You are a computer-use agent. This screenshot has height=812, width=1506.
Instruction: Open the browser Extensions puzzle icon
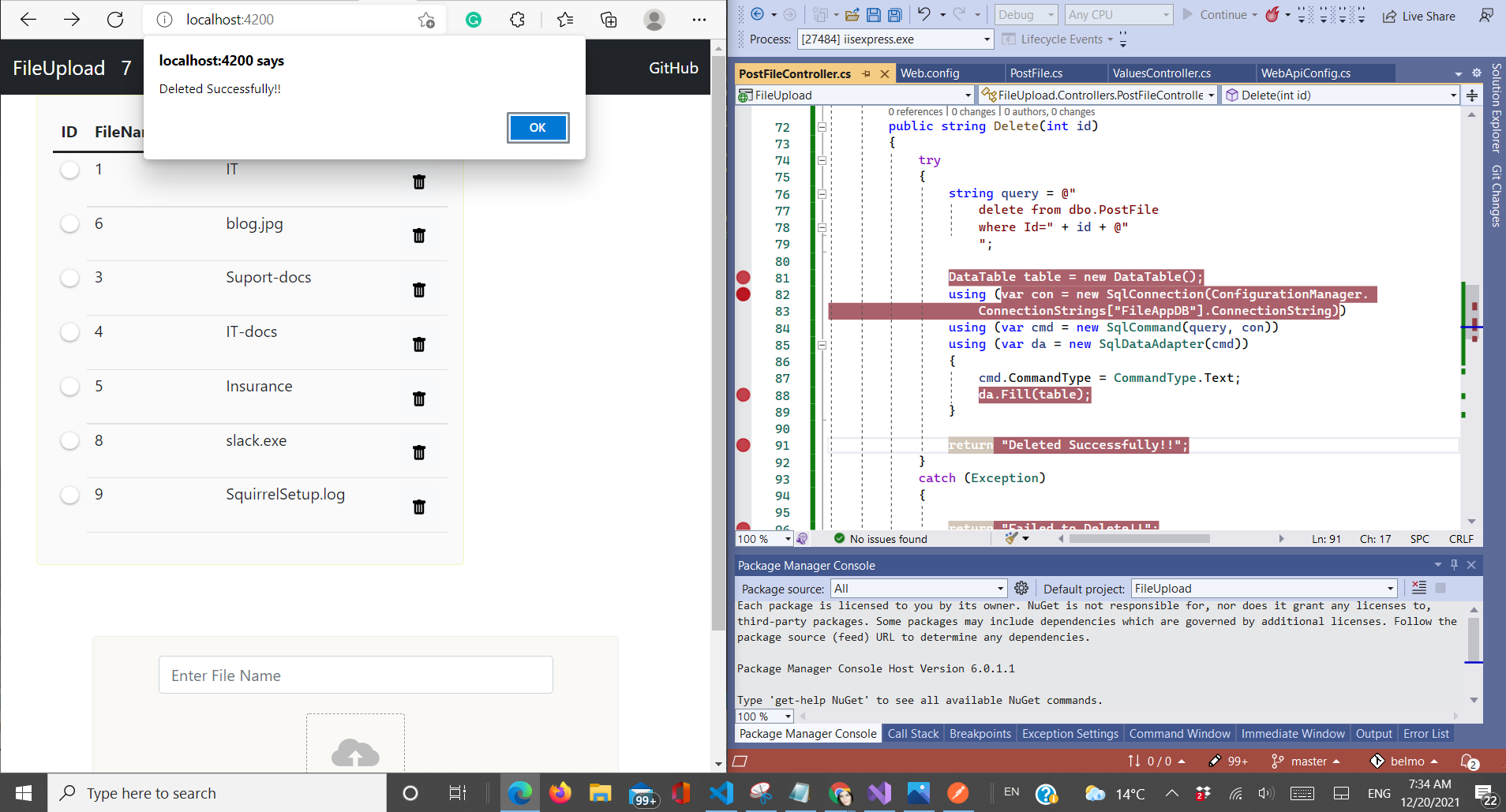click(517, 20)
